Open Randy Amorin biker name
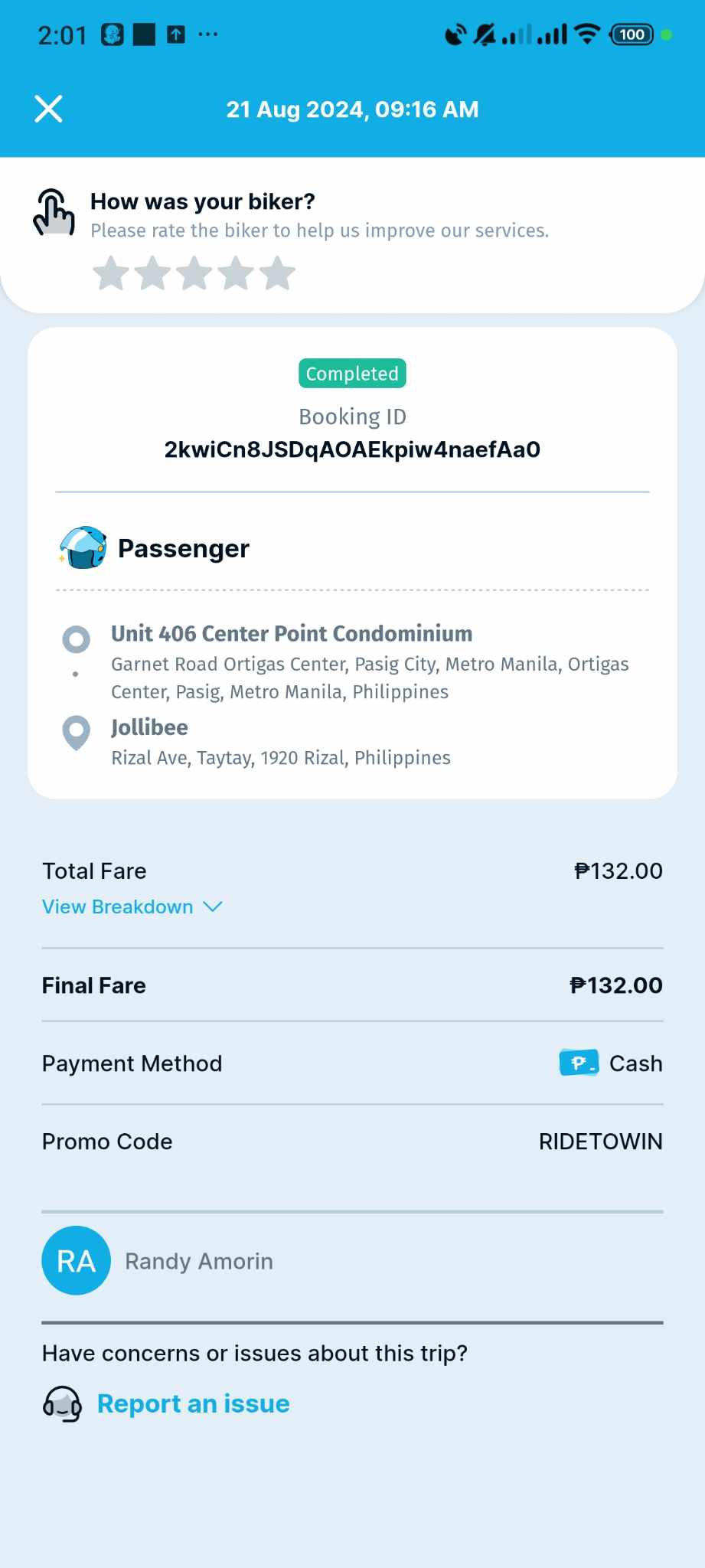The height and width of the screenshot is (1568, 705). (199, 1261)
